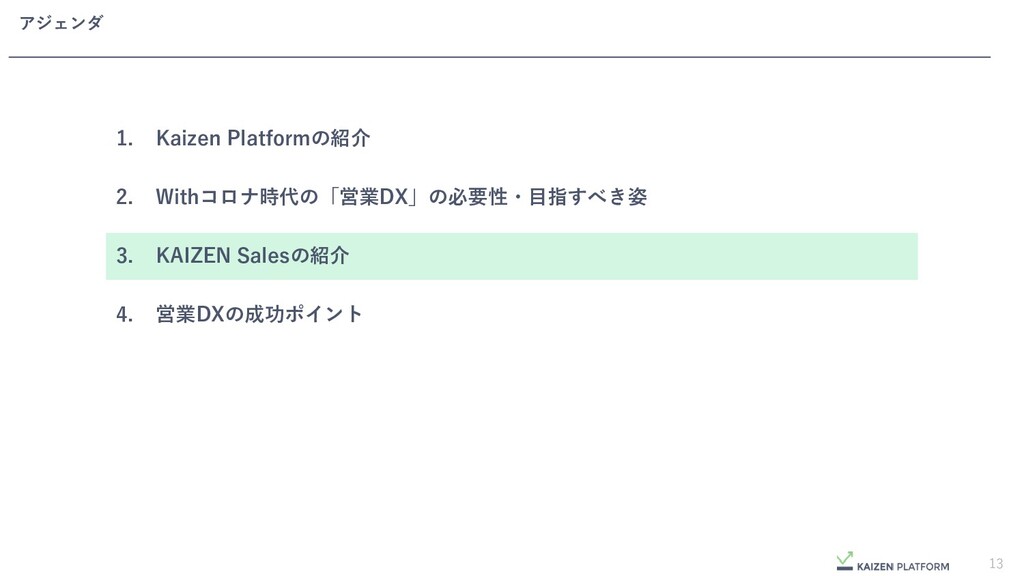
Task: Click the KAIZEN PLATFORM logo text
Action: point(903,566)
